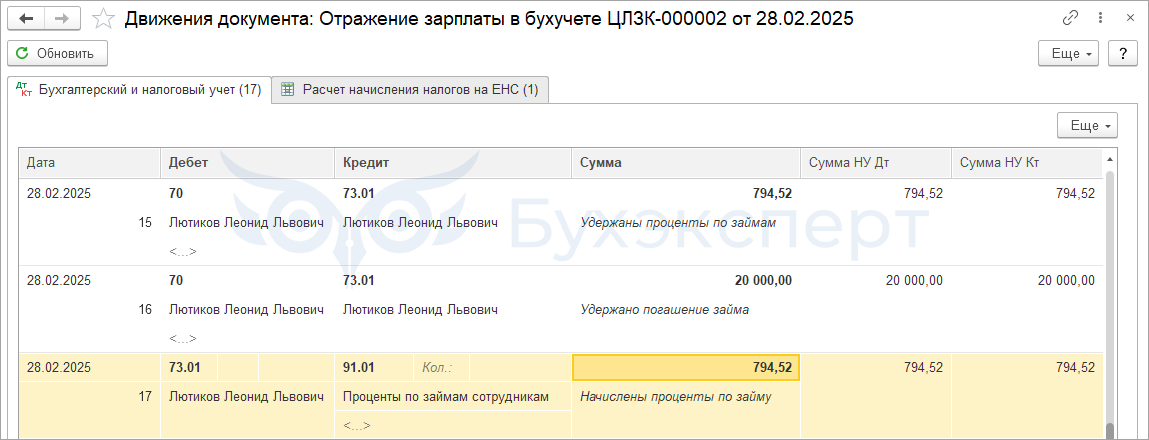
Task: Click the Обновить refresh button
Action: click(x=57, y=54)
